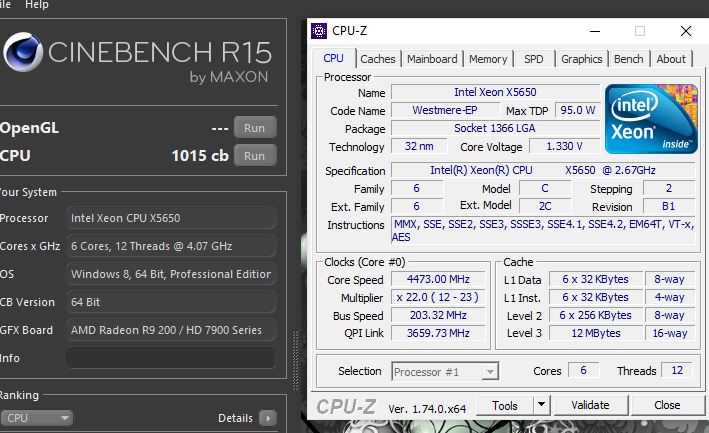Click the Close button in CPU-Z

click(667, 405)
